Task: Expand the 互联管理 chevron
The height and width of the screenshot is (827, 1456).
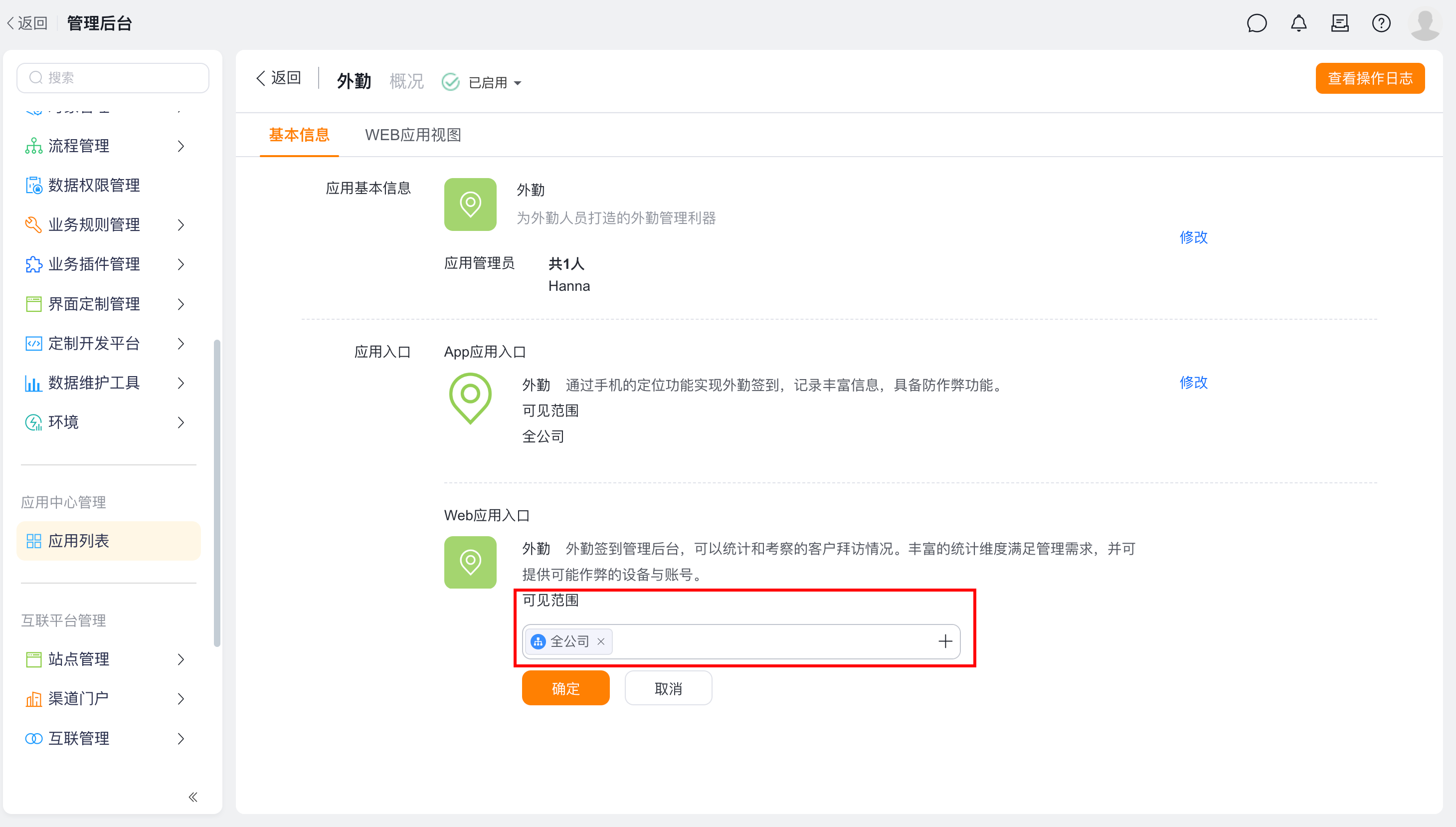Action: [x=181, y=738]
